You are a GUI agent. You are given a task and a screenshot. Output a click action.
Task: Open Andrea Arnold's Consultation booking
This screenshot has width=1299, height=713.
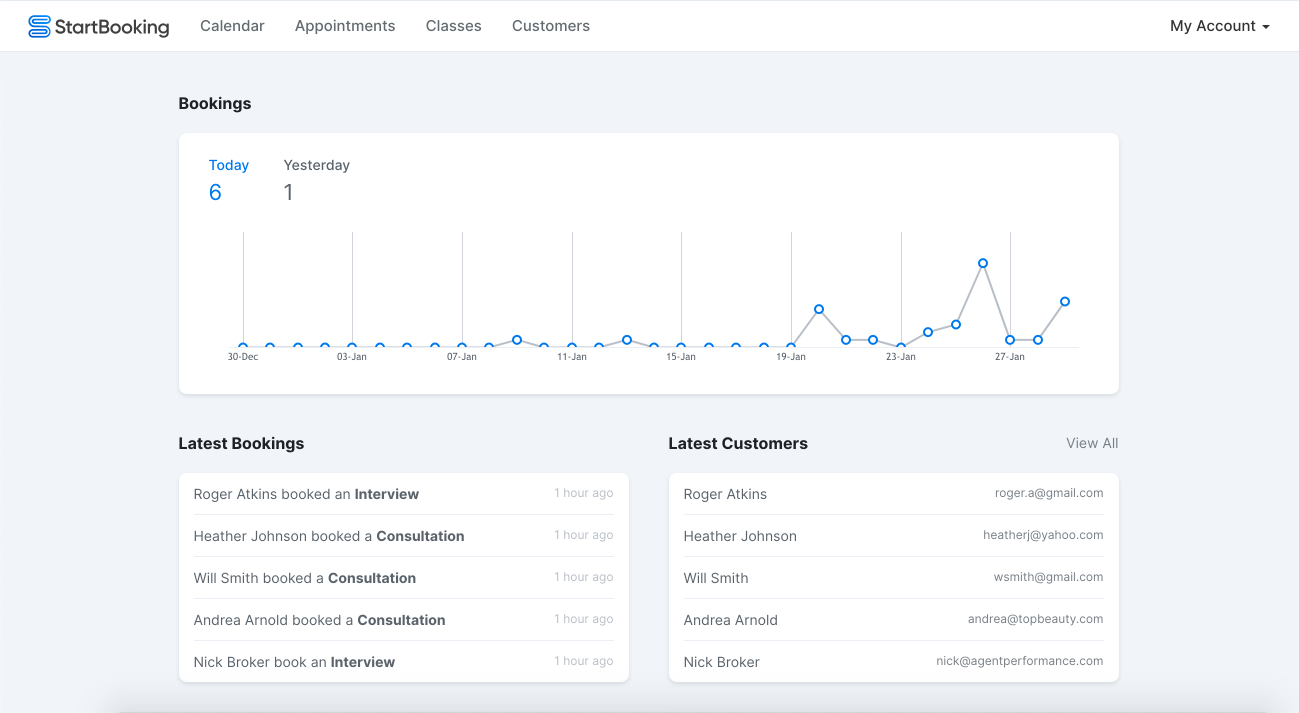point(319,620)
